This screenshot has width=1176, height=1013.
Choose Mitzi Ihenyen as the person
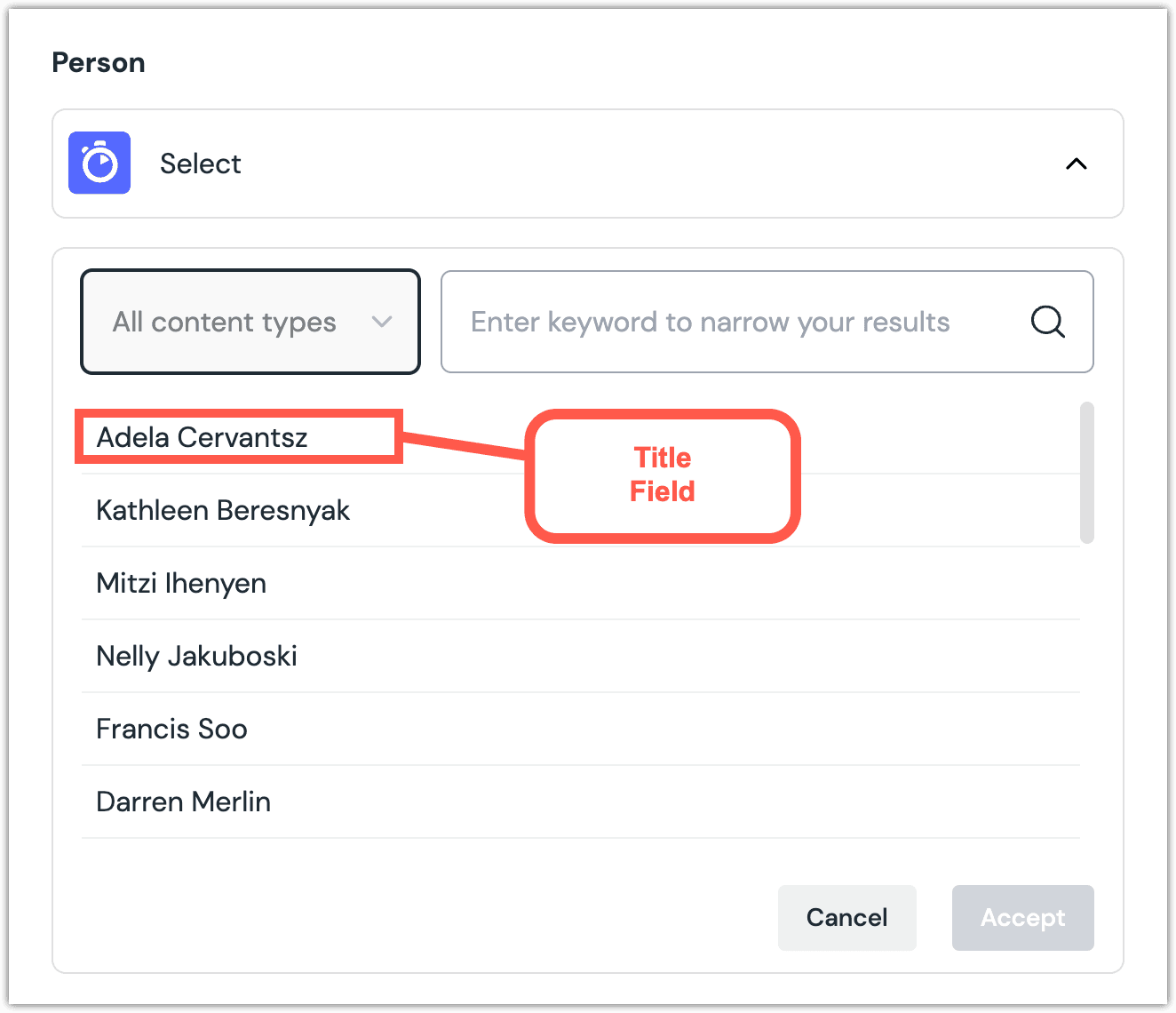pyautogui.click(x=180, y=583)
